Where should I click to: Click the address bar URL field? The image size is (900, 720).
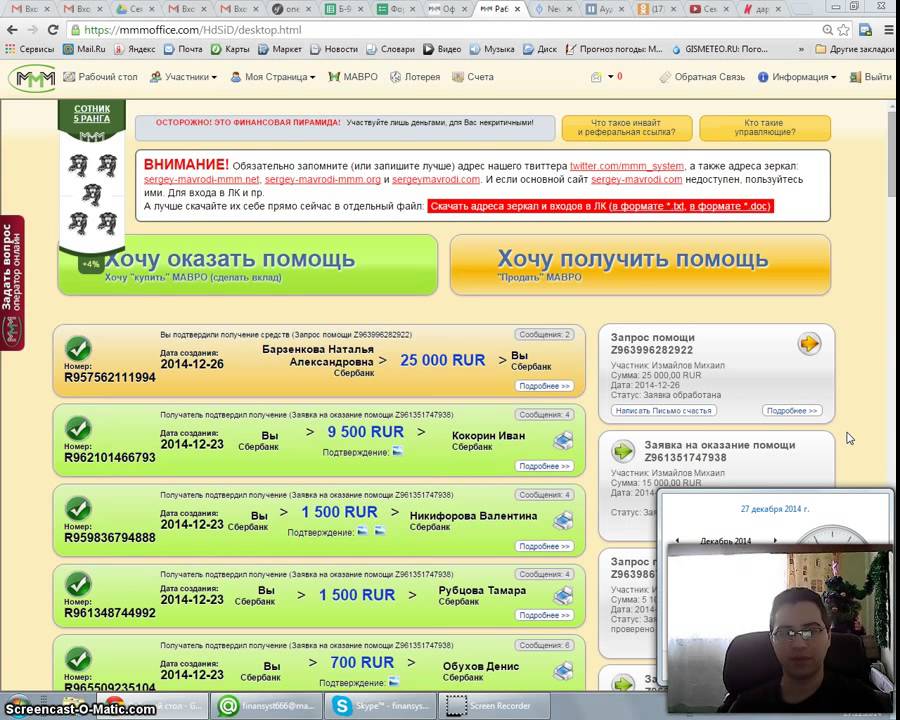pos(442,30)
